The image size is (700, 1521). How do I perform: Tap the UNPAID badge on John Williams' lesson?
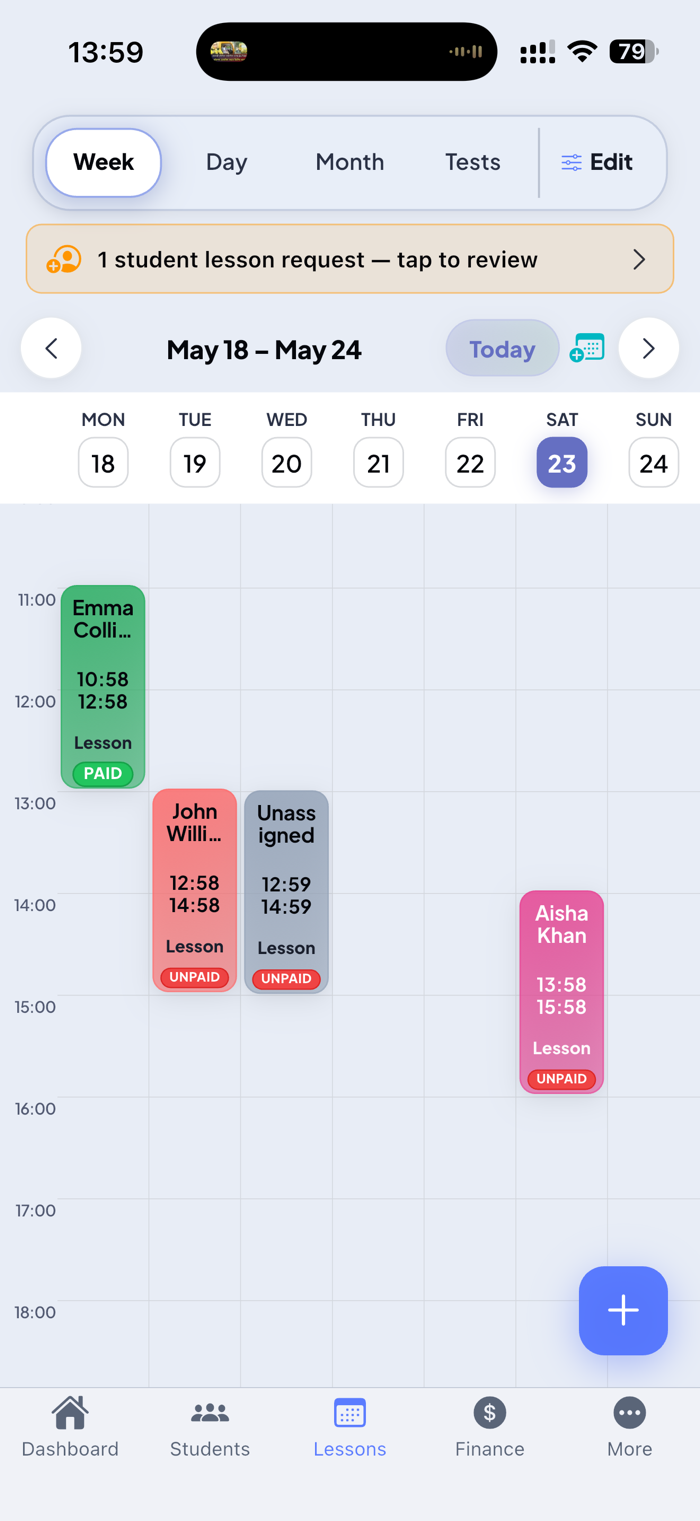pyautogui.click(x=195, y=977)
